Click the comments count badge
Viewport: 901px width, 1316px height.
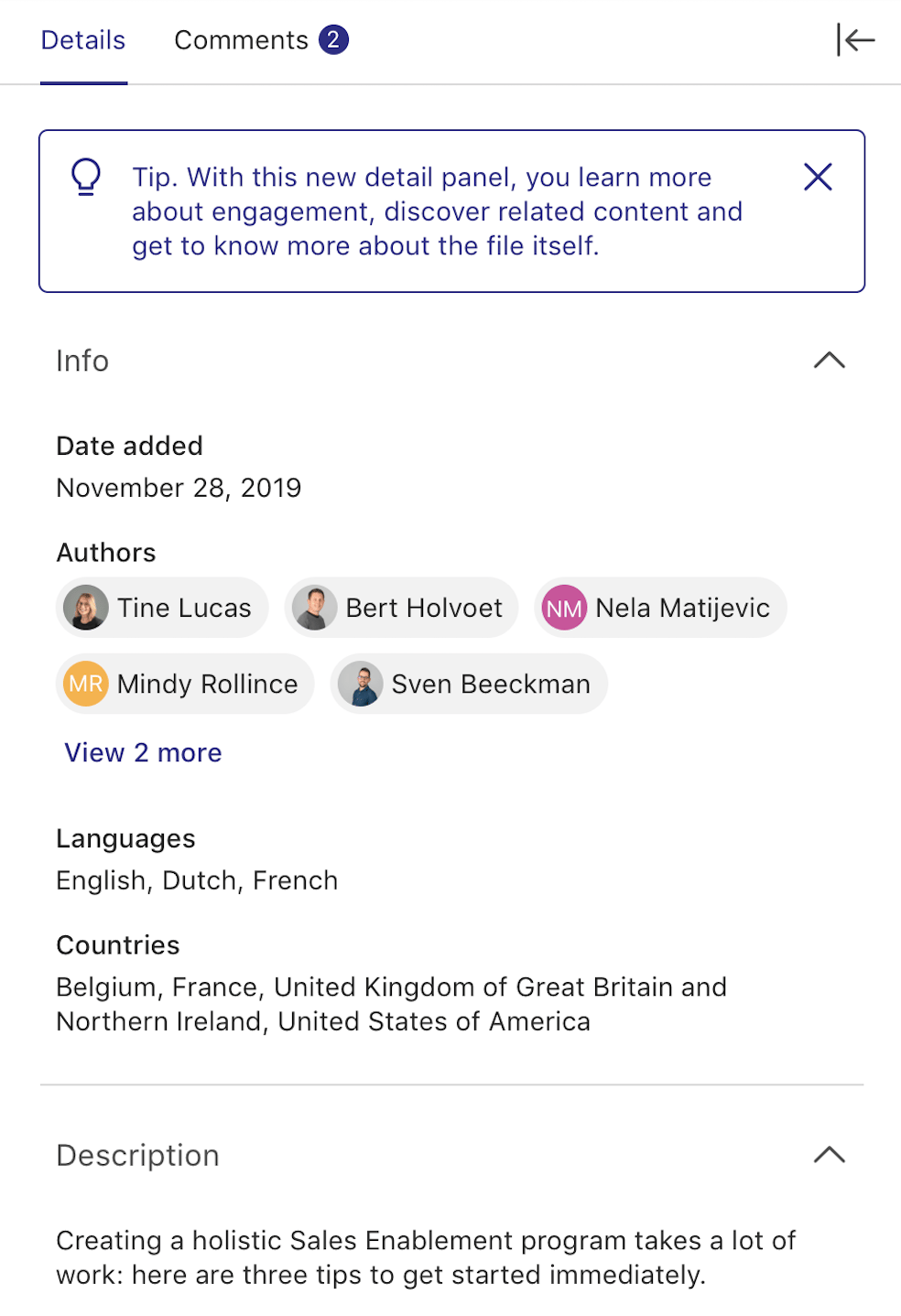tap(333, 40)
